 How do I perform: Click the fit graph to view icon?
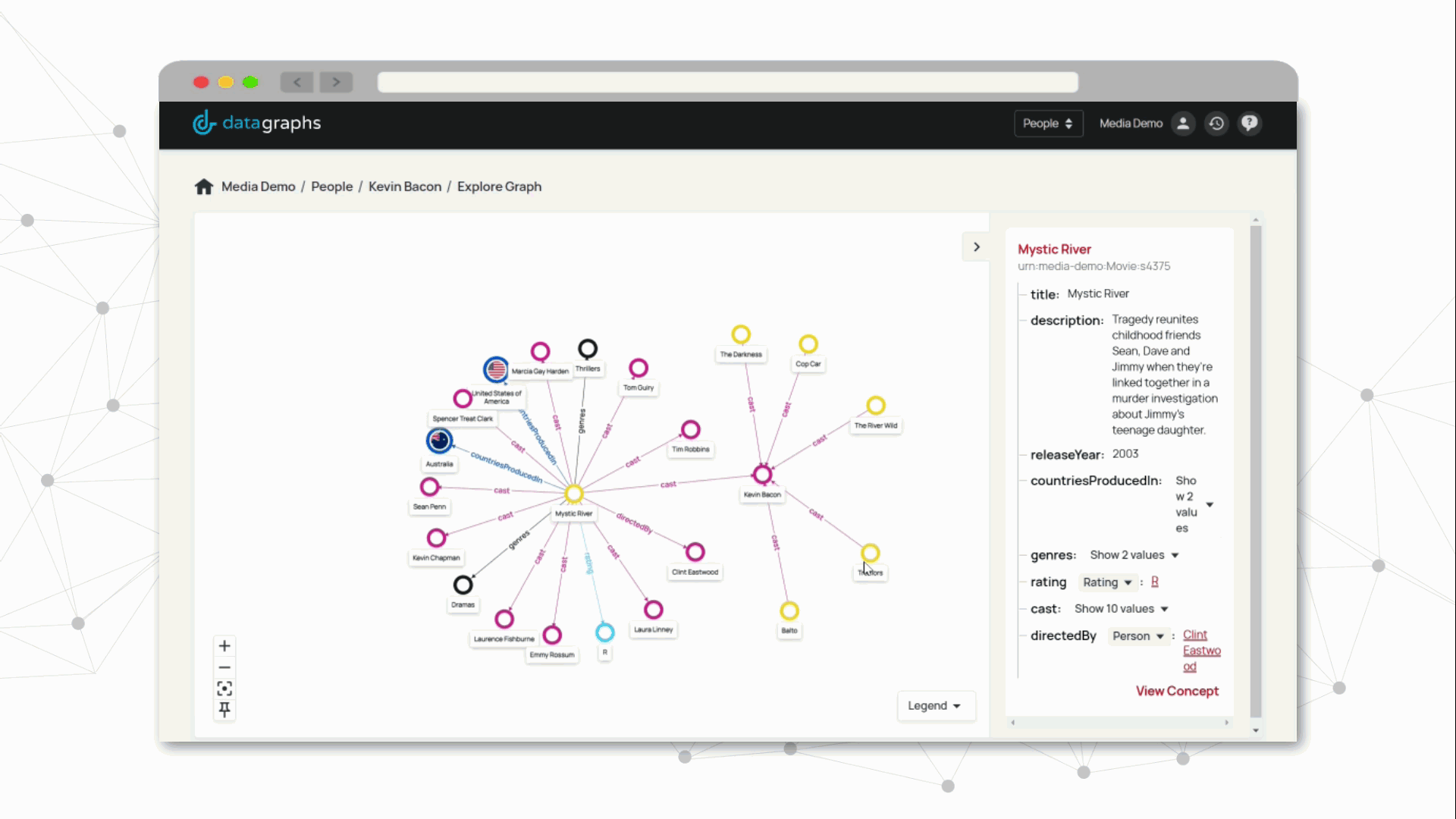pos(224,689)
